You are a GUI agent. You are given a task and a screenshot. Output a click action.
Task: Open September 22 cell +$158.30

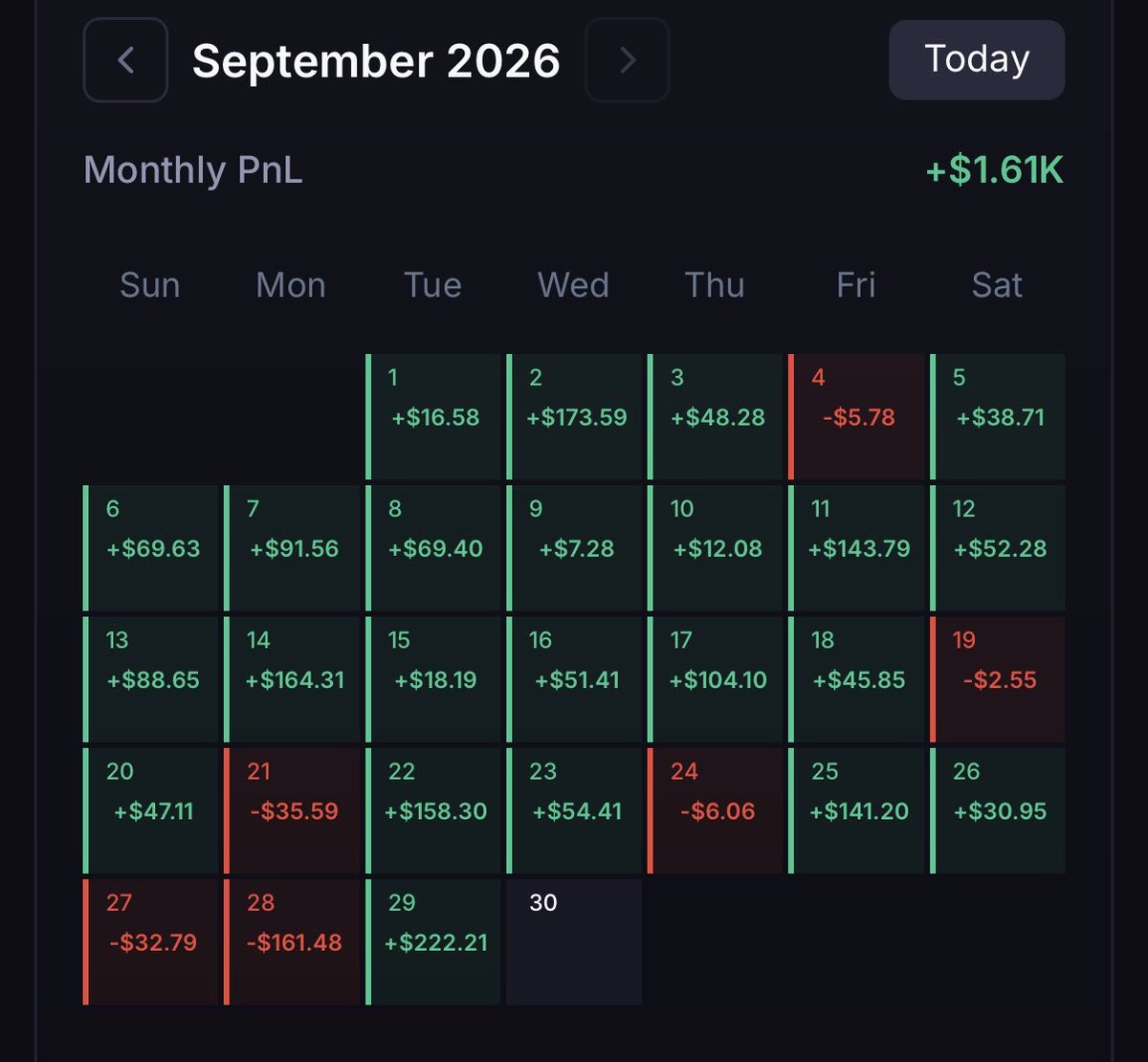click(x=434, y=810)
